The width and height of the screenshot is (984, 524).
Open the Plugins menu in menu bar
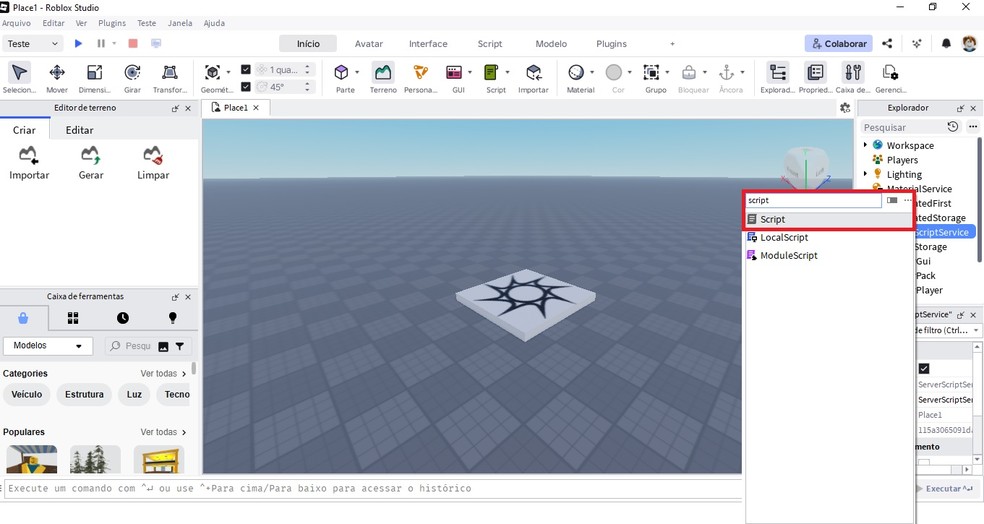point(112,22)
